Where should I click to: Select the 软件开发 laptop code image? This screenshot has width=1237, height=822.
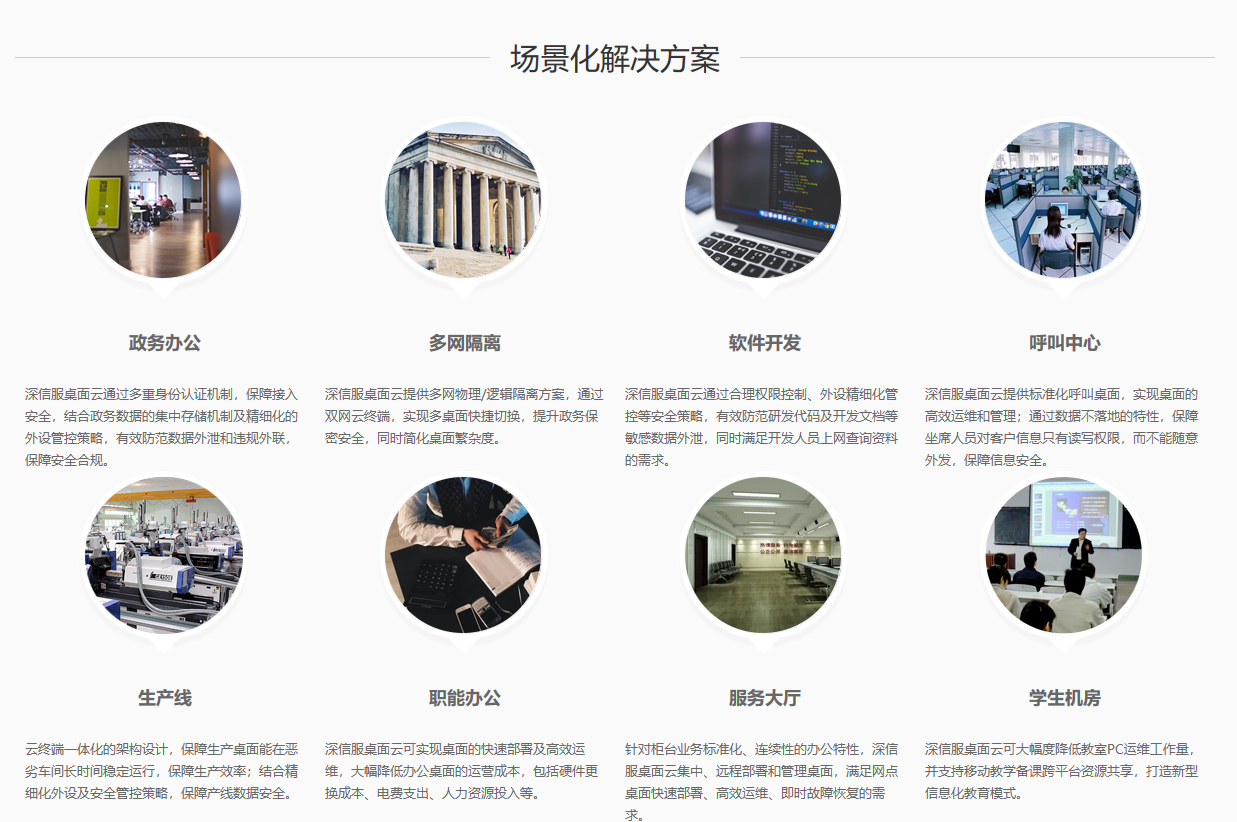pyautogui.click(x=763, y=200)
